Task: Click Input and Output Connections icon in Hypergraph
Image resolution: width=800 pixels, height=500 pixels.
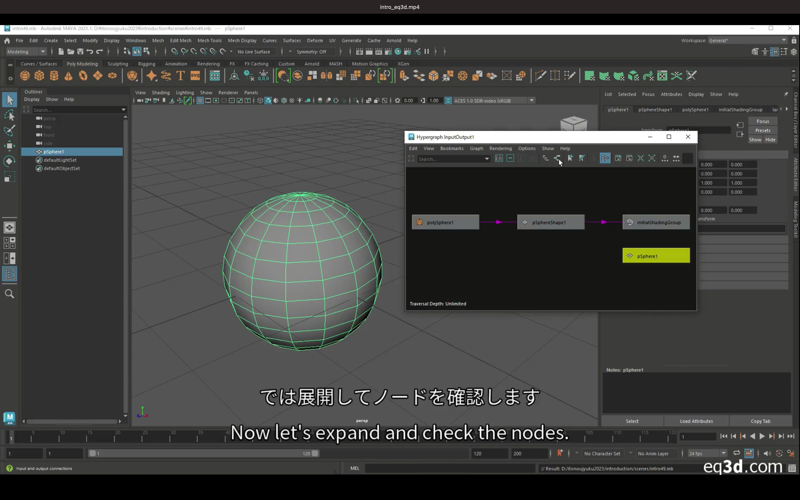Action: (x=558, y=158)
